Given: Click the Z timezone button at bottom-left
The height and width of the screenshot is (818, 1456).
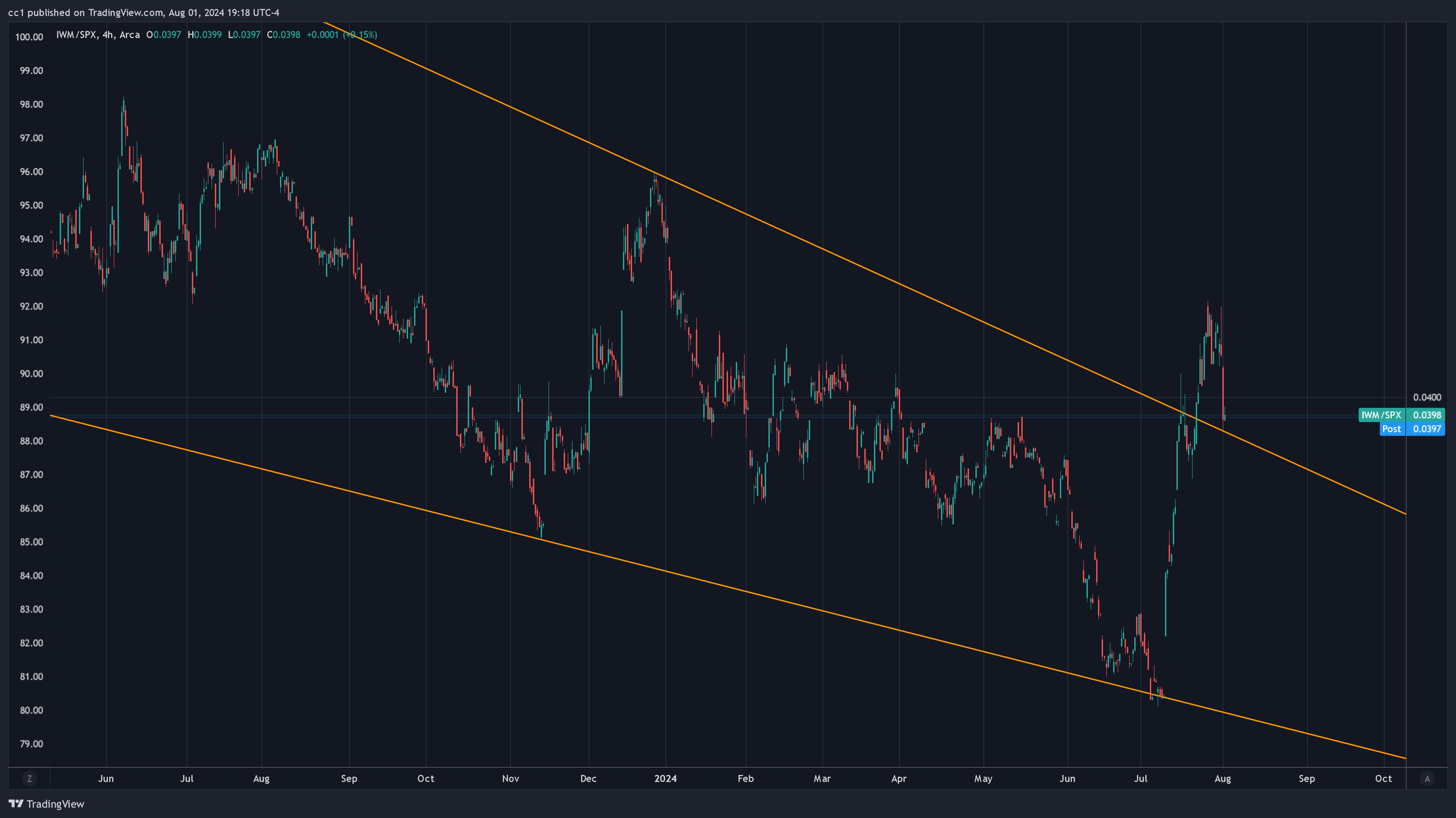Looking at the screenshot, I should (29, 779).
